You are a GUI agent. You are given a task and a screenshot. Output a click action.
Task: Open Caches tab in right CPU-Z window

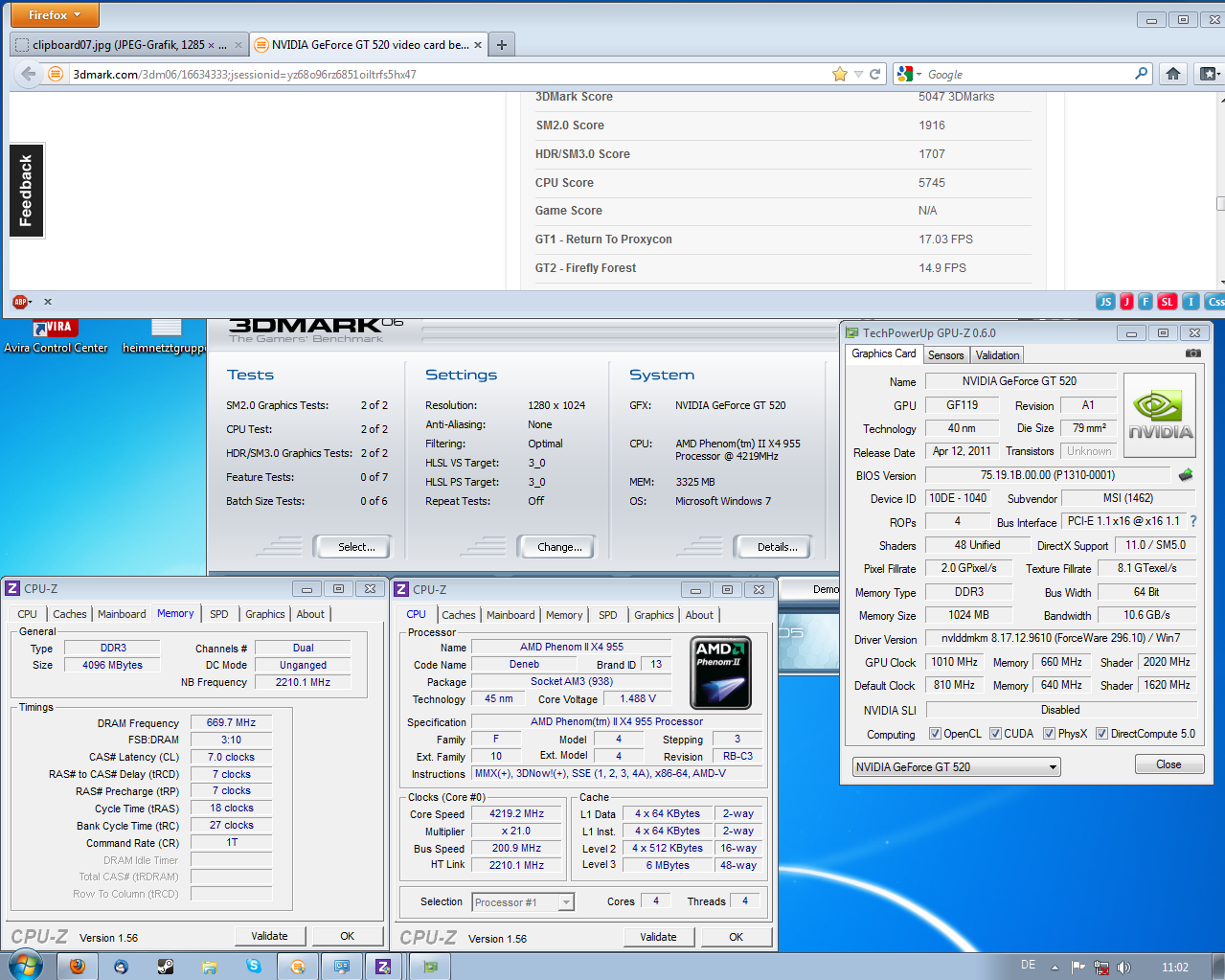pos(459,615)
